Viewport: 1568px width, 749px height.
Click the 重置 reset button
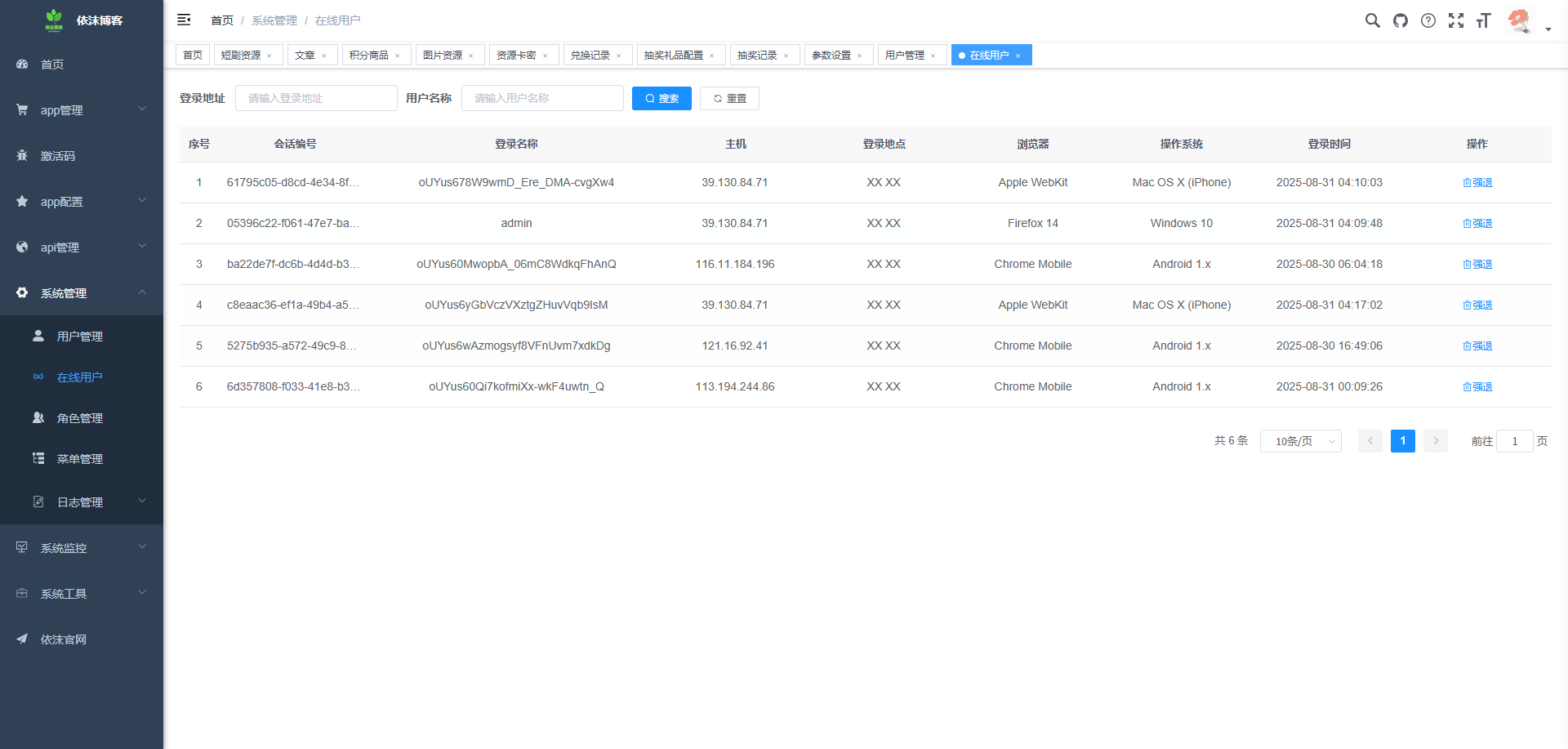point(729,99)
